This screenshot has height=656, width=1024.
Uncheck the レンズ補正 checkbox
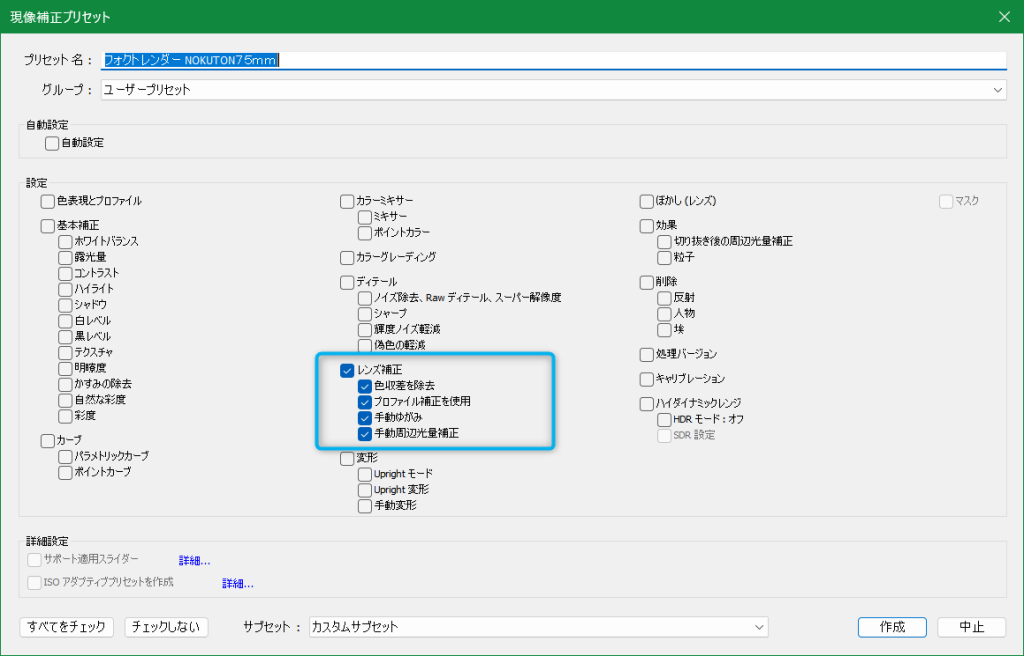click(348, 370)
